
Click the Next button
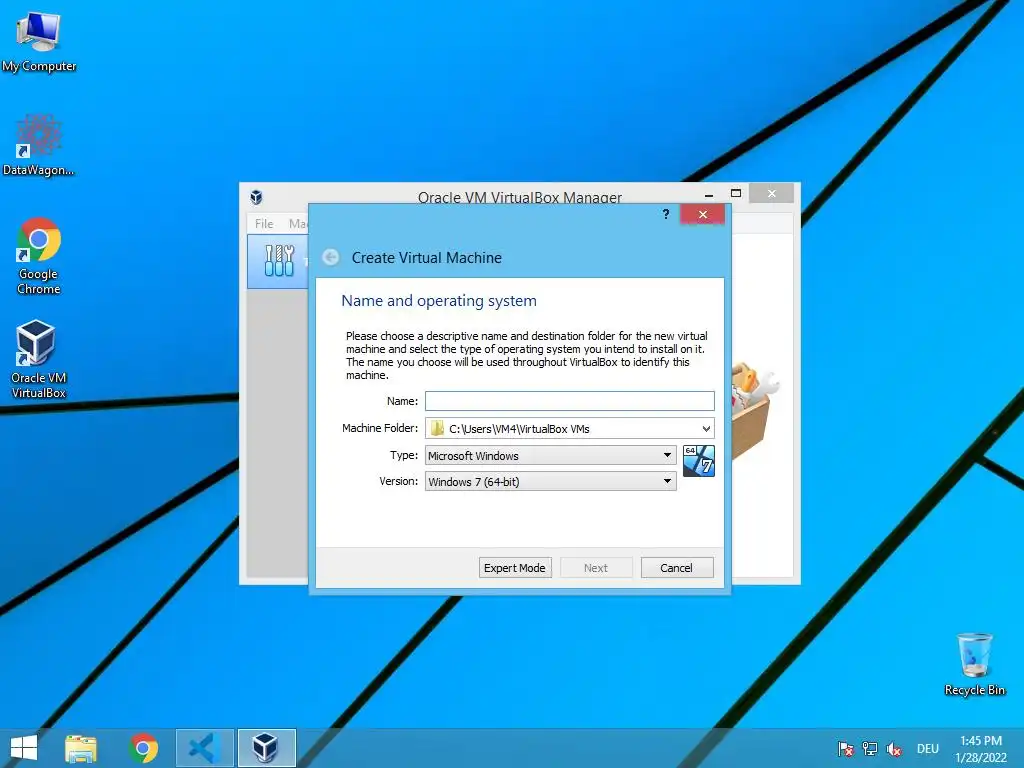(596, 568)
